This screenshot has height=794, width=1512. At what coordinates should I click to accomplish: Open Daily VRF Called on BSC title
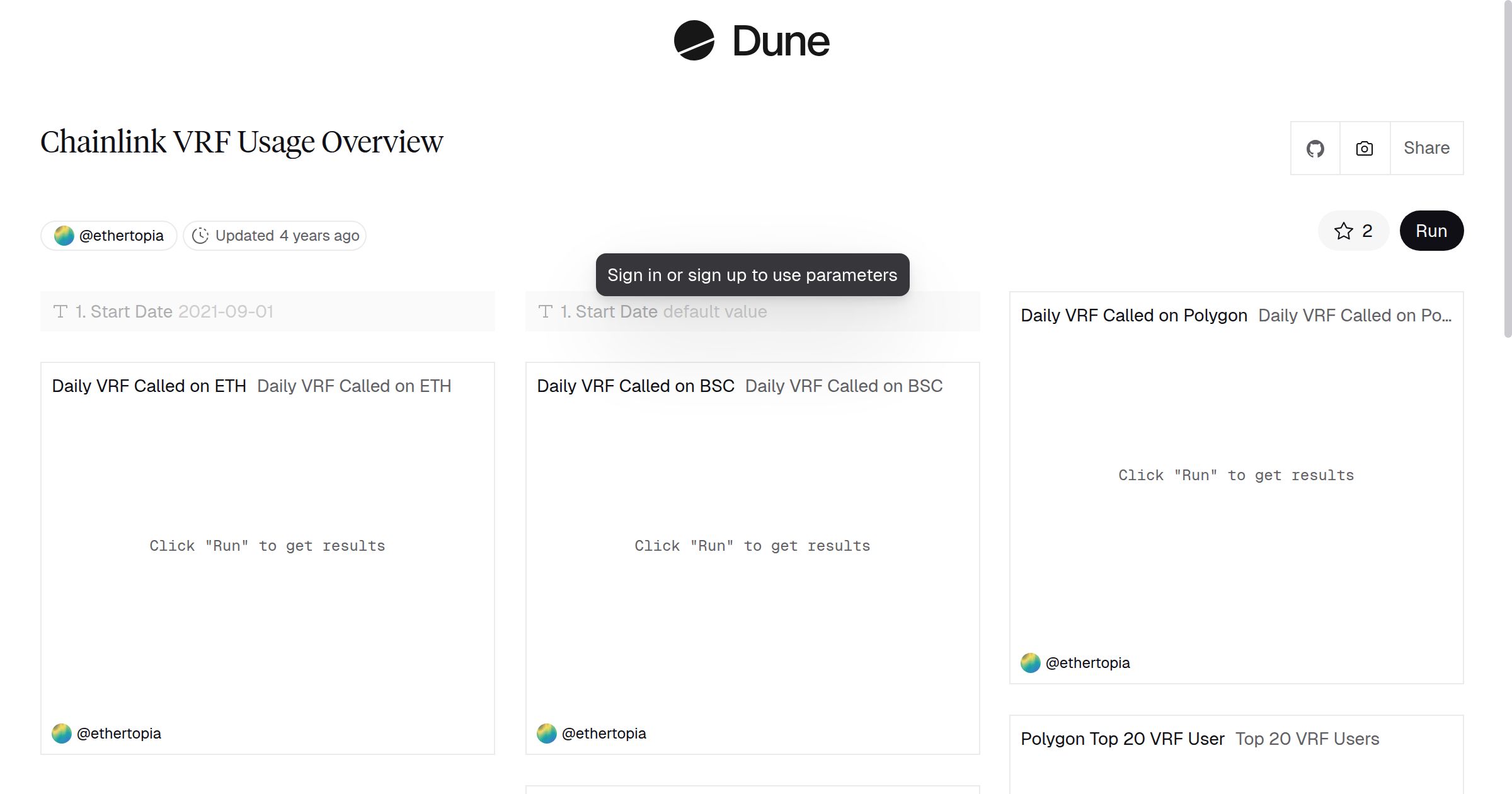click(635, 386)
